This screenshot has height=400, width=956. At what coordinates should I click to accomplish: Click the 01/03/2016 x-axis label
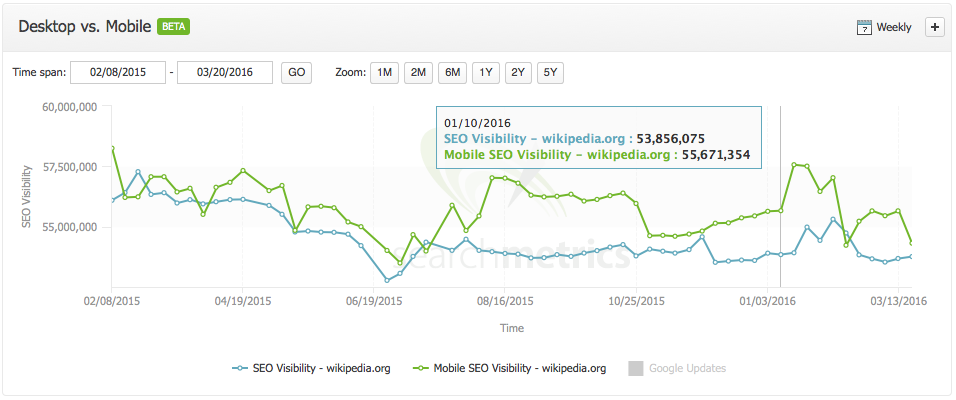pos(768,299)
